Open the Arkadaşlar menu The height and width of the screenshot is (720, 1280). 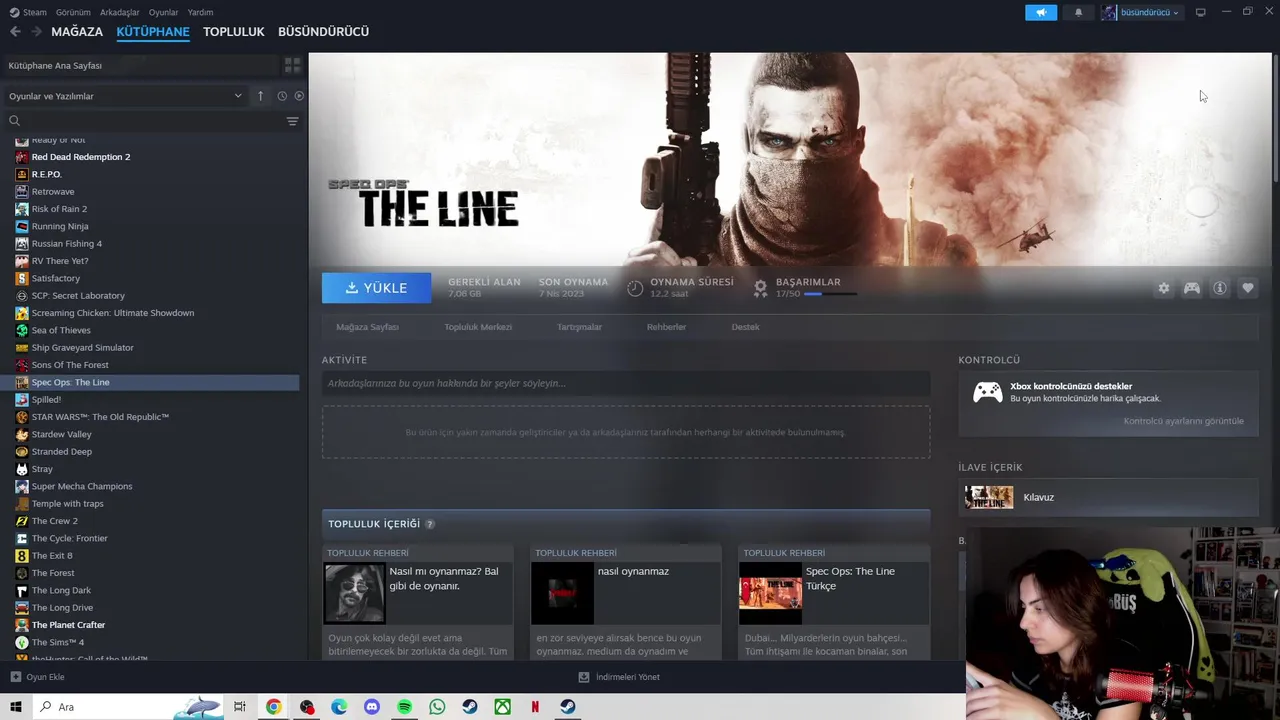pos(120,12)
